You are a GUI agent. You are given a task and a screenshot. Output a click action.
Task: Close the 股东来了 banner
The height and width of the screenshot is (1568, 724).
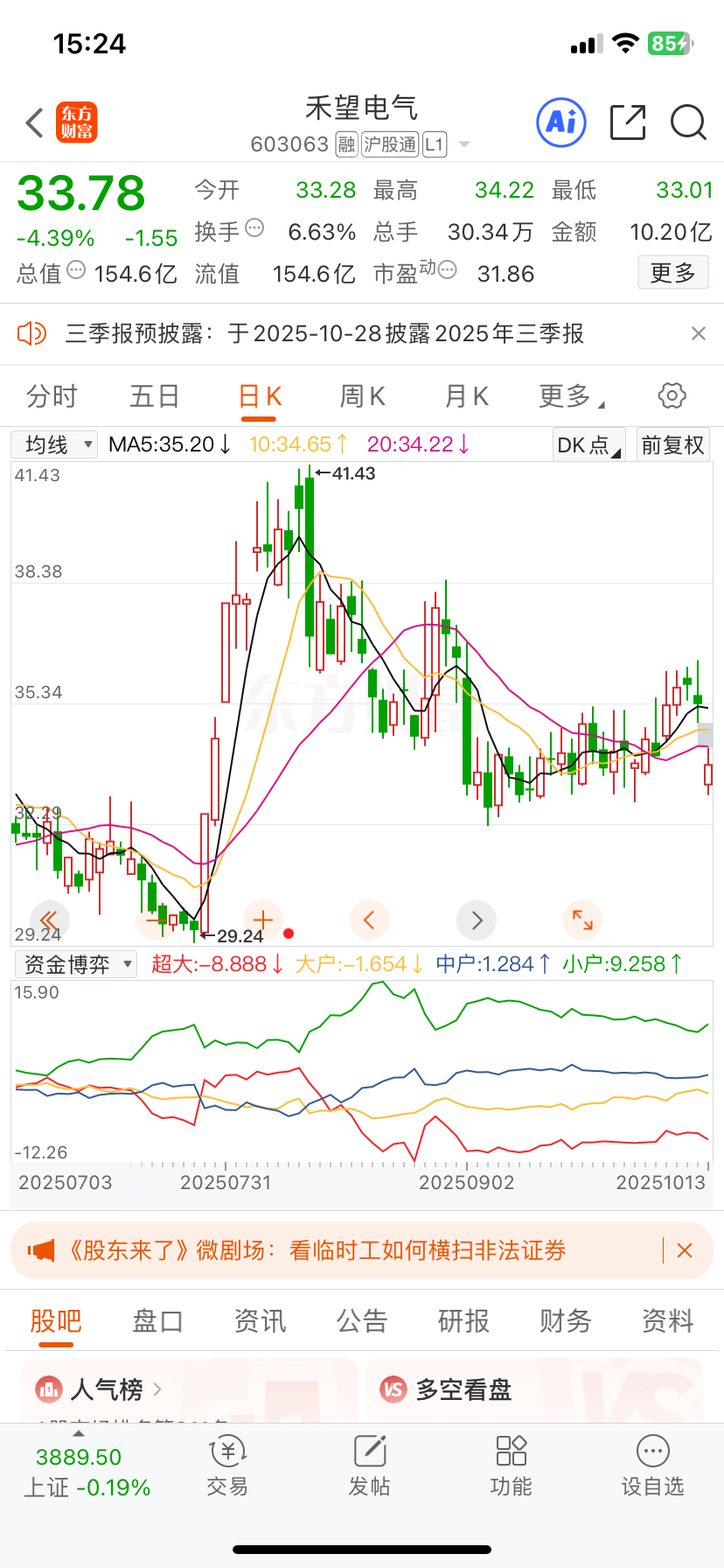click(685, 1250)
